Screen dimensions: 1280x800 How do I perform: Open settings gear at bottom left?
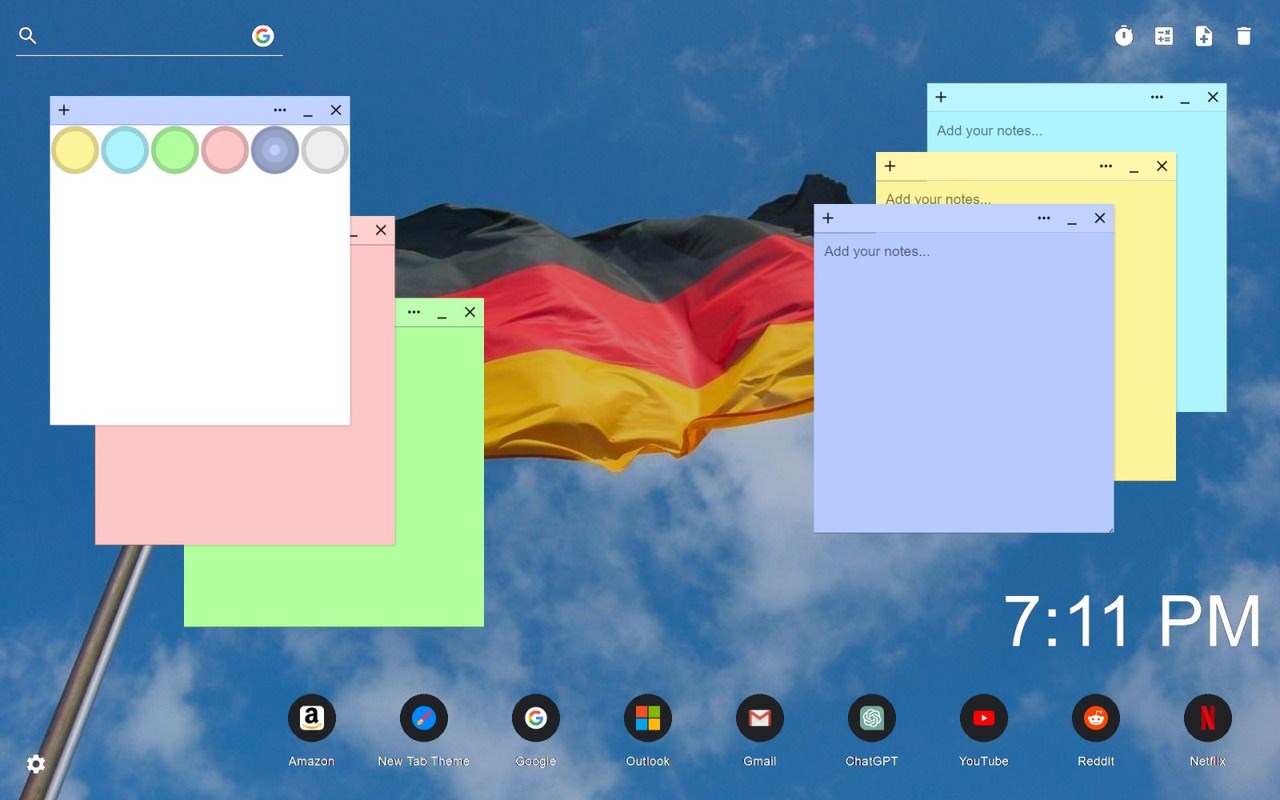36,764
